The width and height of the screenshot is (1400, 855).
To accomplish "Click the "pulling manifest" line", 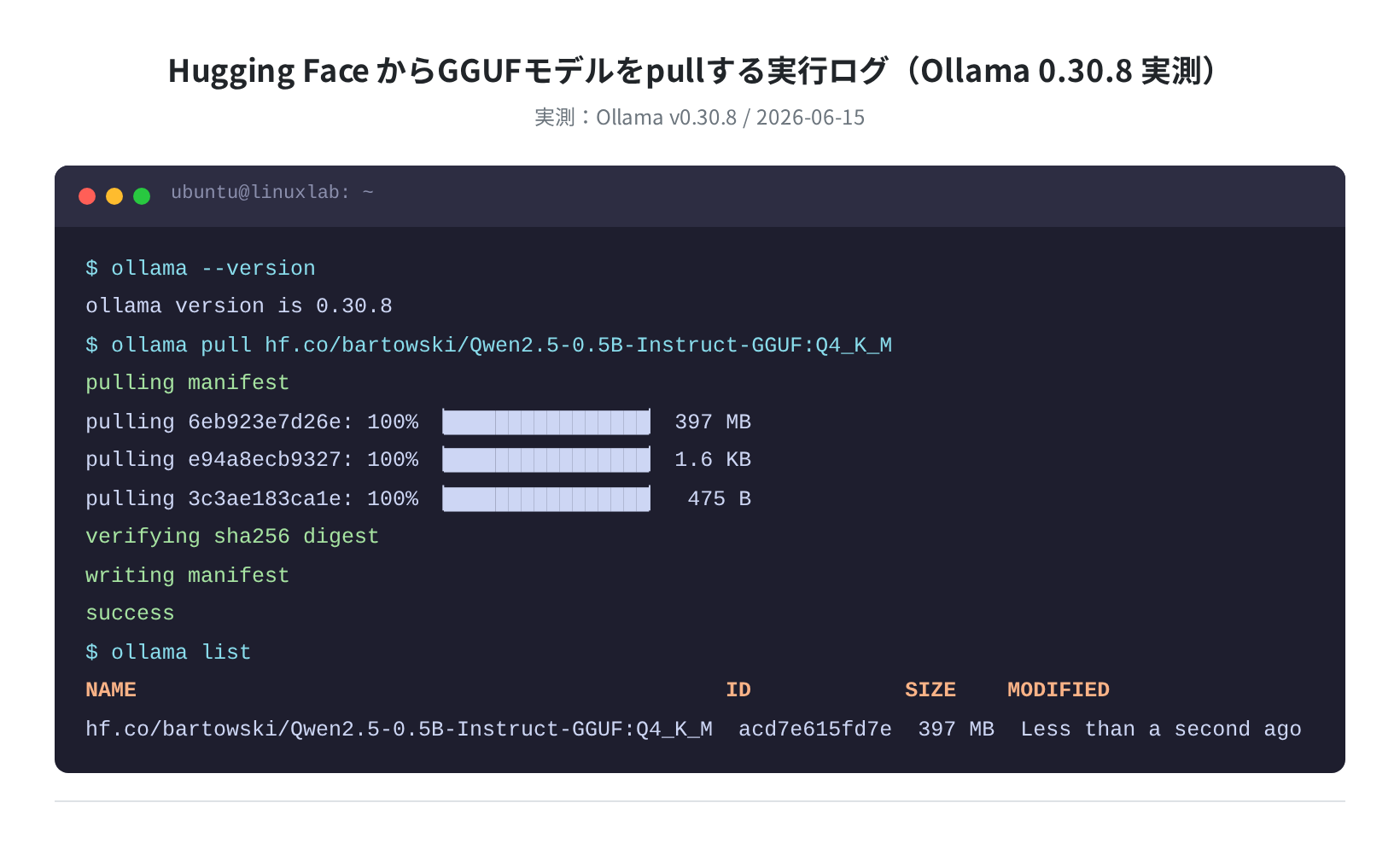I will click(x=188, y=383).
